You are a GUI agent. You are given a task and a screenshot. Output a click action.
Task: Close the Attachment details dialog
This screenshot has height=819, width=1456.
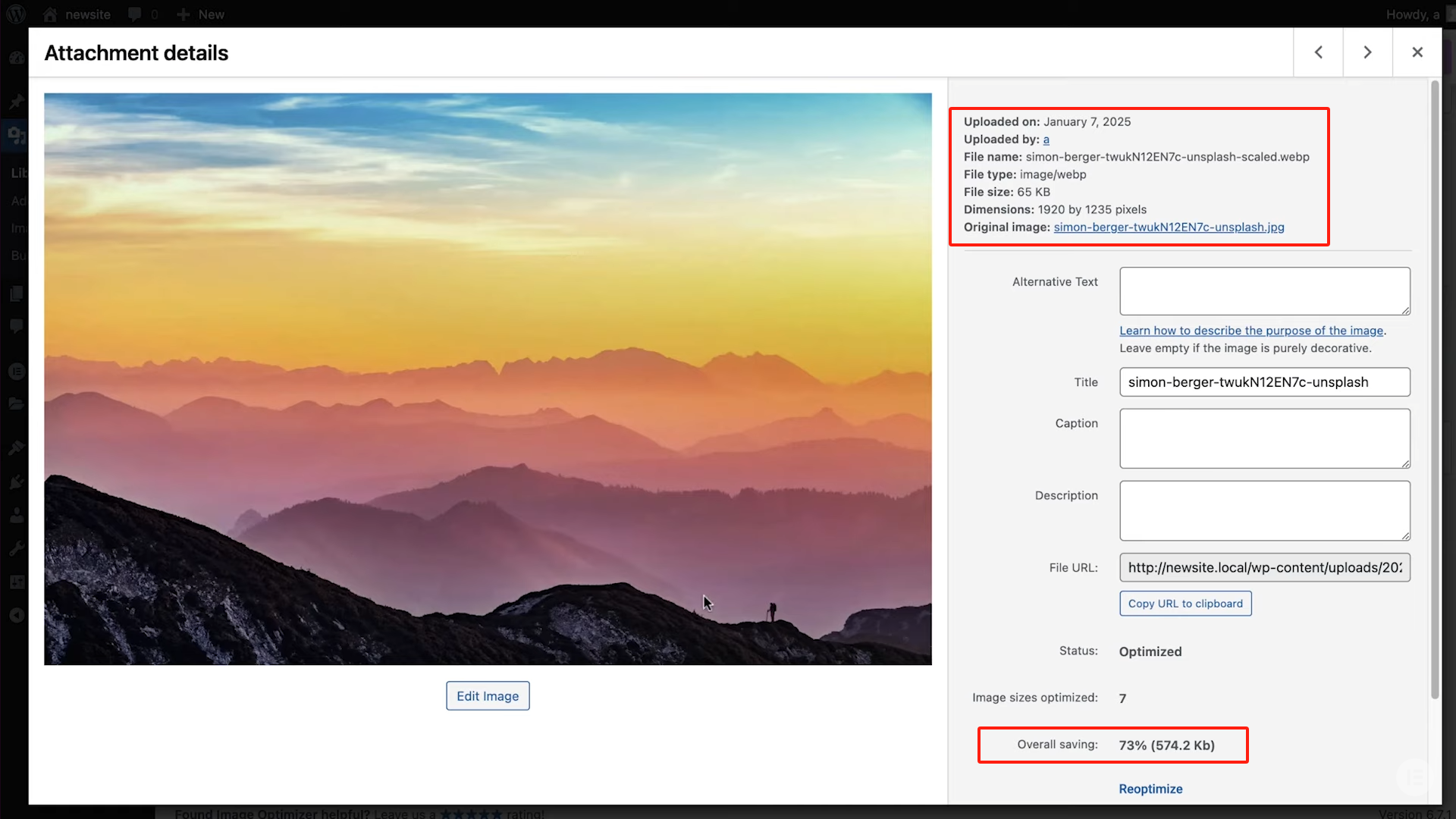click(1417, 52)
